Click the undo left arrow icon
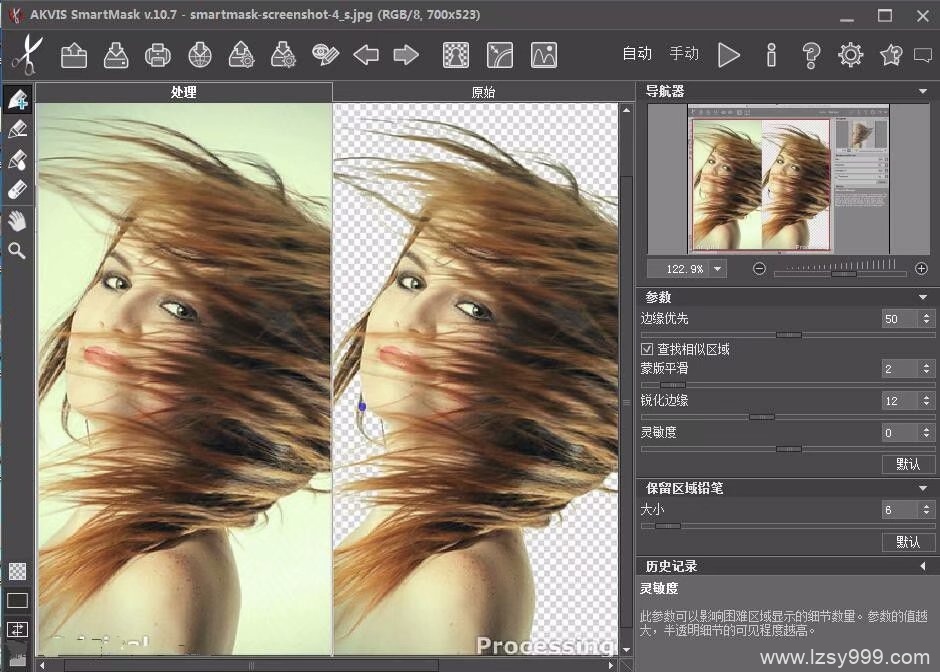The width and height of the screenshot is (940, 672). pyautogui.click(x=366, y=55)
